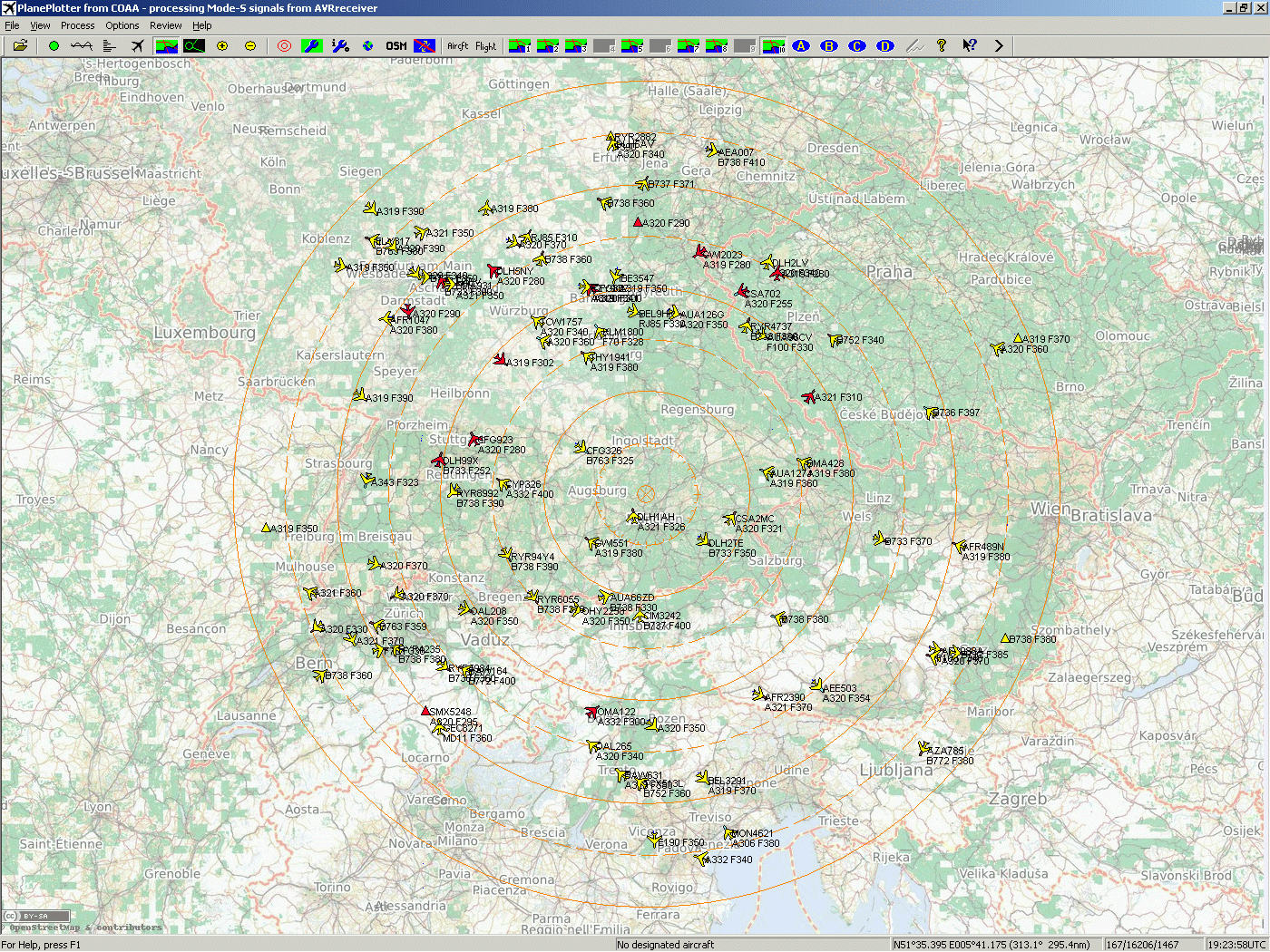Click the gray diagonal lines icon
The height and width of the screenshot is (952, 1270).
913,45
